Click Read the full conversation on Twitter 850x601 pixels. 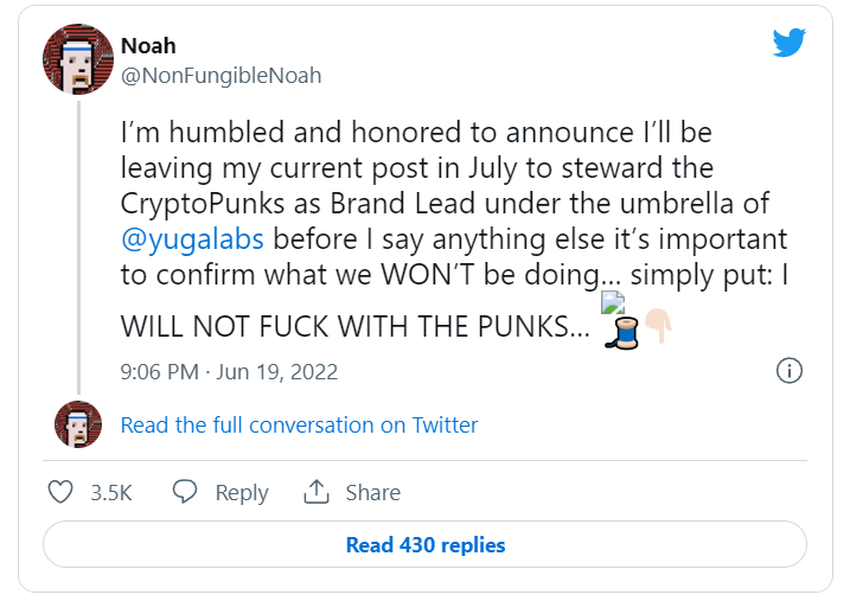tap(299, 425)
